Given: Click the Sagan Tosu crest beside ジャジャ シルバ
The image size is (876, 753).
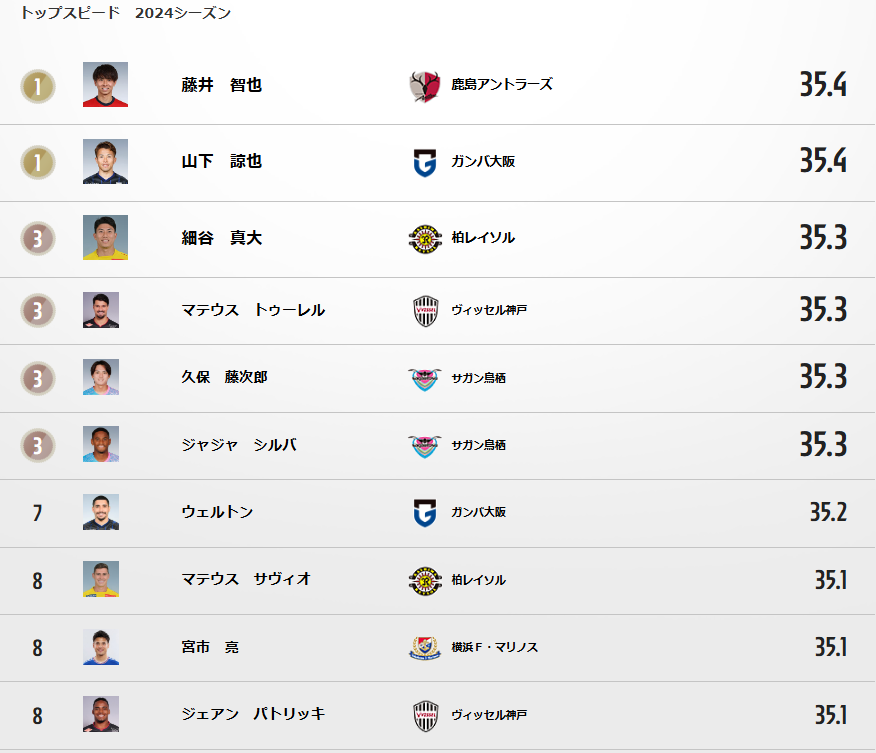Looking at the screenshot, I should [x=425, y=447].
